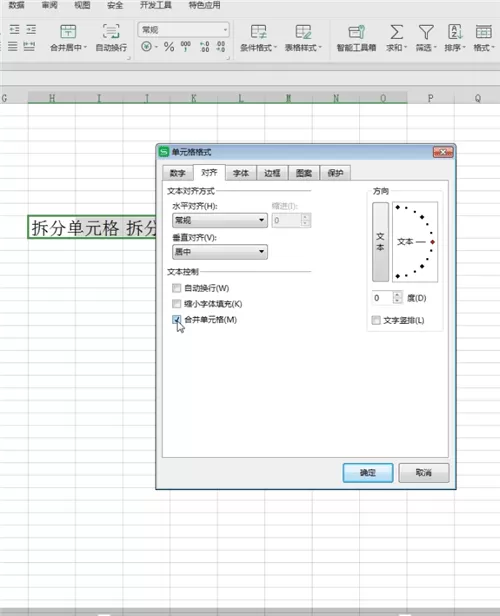Image resolution: width=500 pixels, height=616 pixels.
Task: Apply percent style with % icon
Action: (169, 47)
